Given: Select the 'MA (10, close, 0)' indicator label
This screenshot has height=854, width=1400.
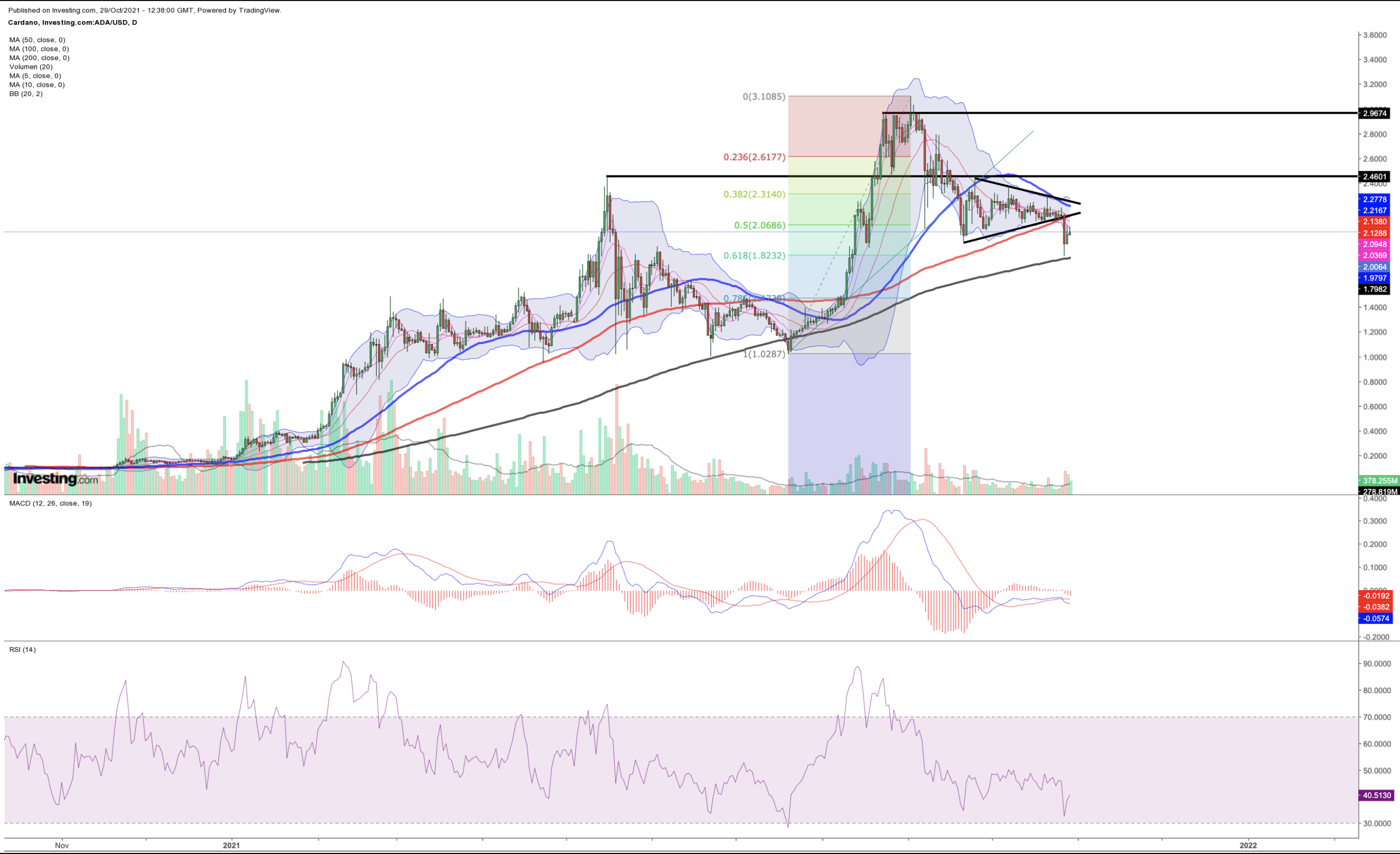Looking at the screenshot, I should 37,85.
